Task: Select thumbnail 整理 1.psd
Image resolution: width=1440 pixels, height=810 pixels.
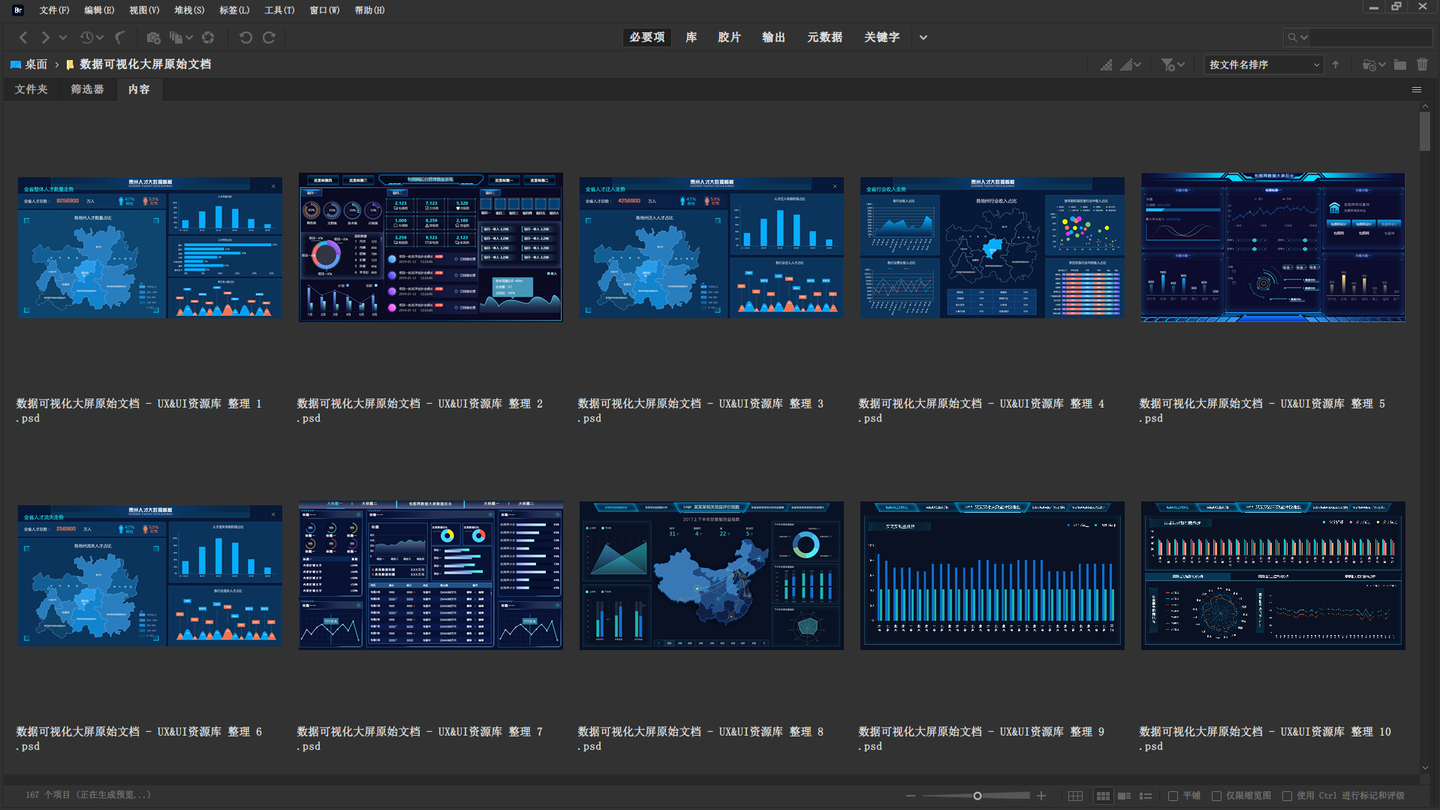Action: (x=150, y=247)
